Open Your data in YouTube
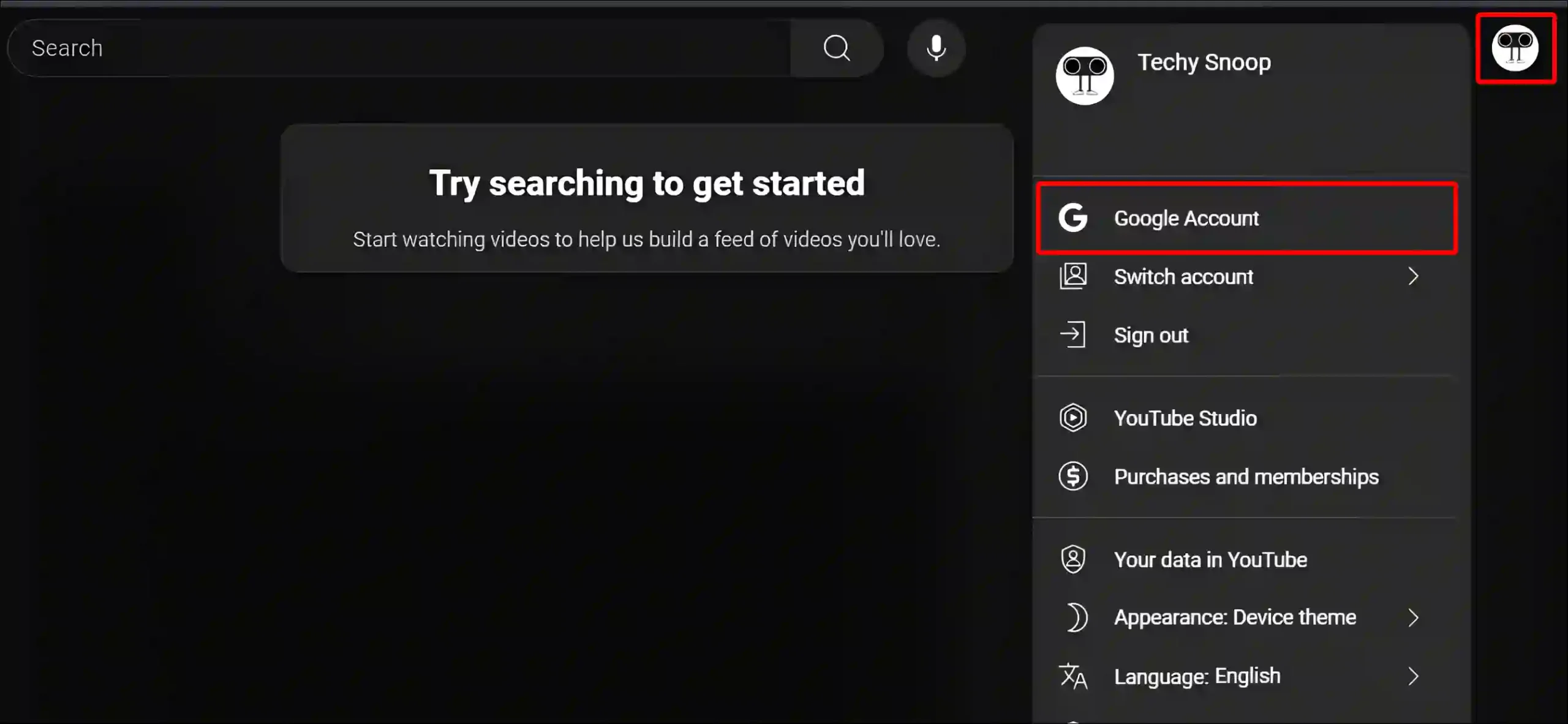 (x=1246, y=559)
